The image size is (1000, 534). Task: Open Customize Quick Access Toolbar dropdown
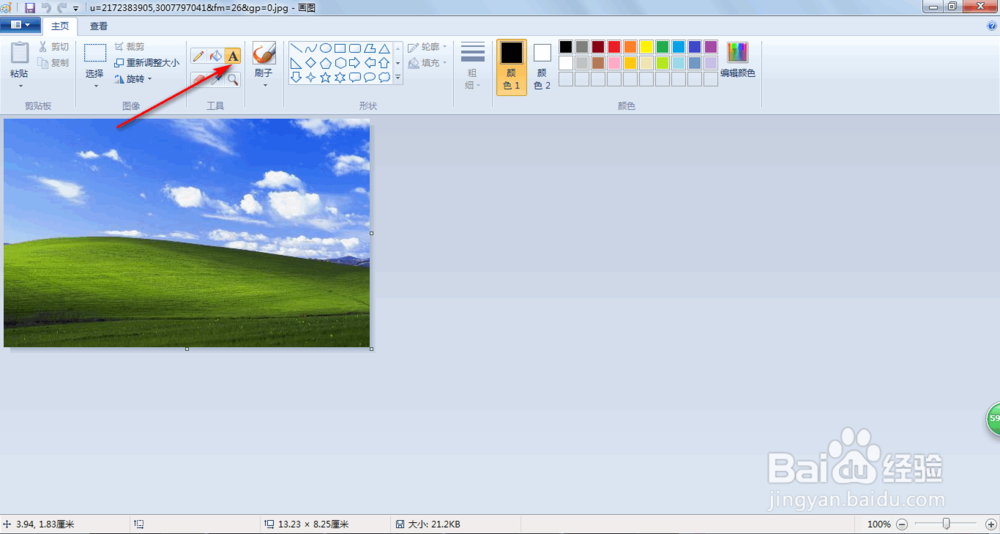[76, 8]
